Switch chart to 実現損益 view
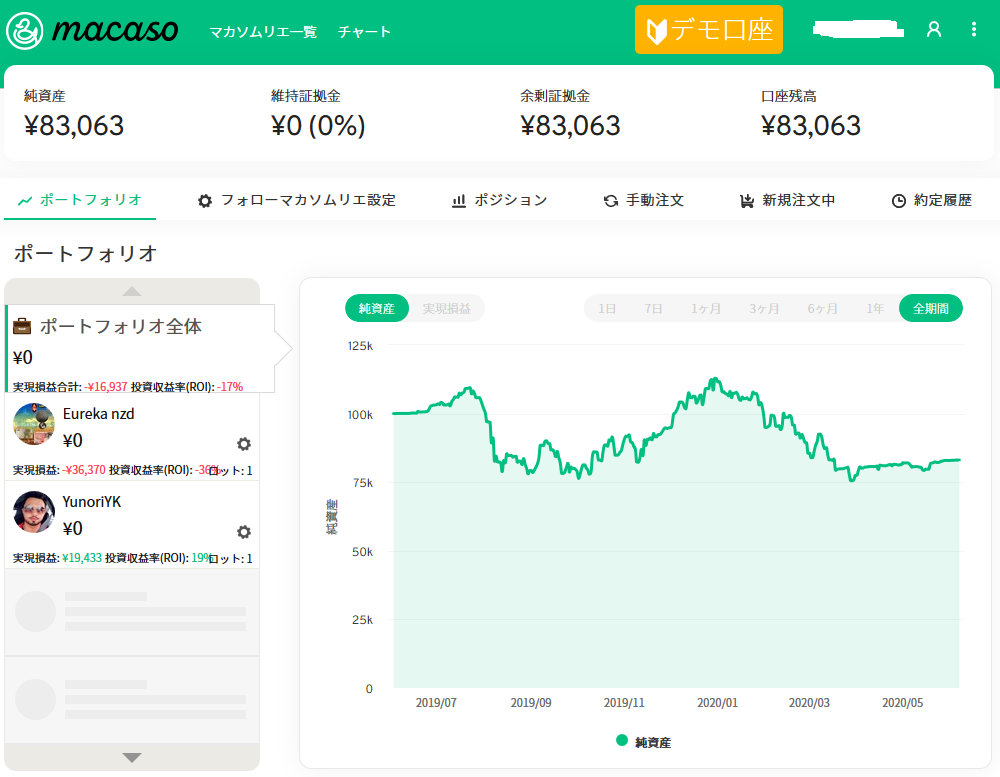The width and height of the screenshot is (1000, 777). pyautogui.click(x=447, y=309)
